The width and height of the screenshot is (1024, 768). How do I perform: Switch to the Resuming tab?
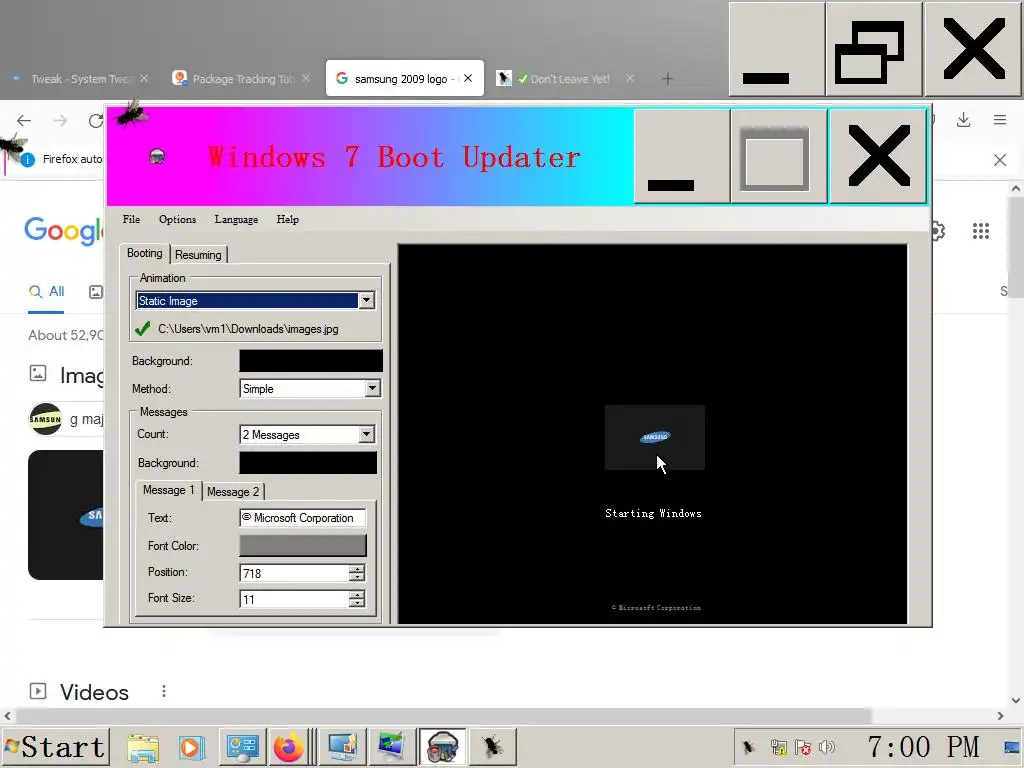(198, 255)
